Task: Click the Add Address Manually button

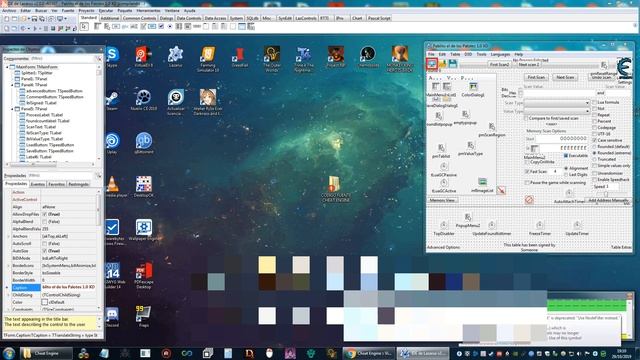Action: [x=608, y=200]
